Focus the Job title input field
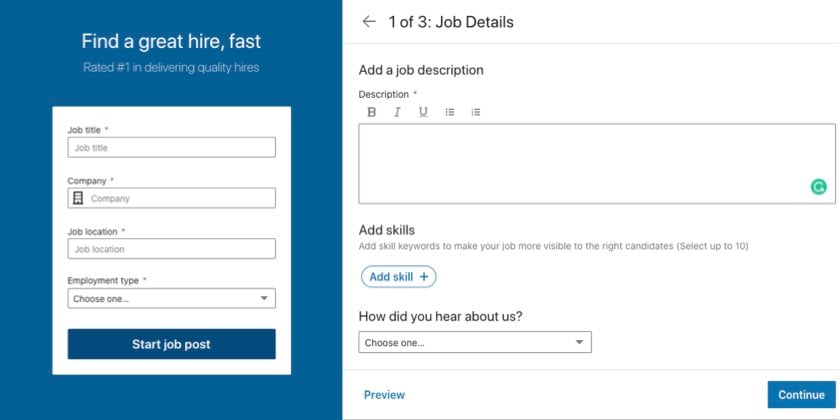 (x=171, y=147)
